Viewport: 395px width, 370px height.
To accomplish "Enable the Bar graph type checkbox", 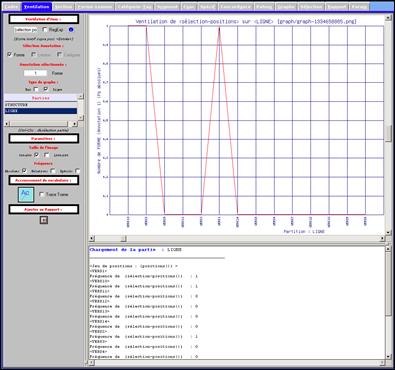I will tap(36, 89).
